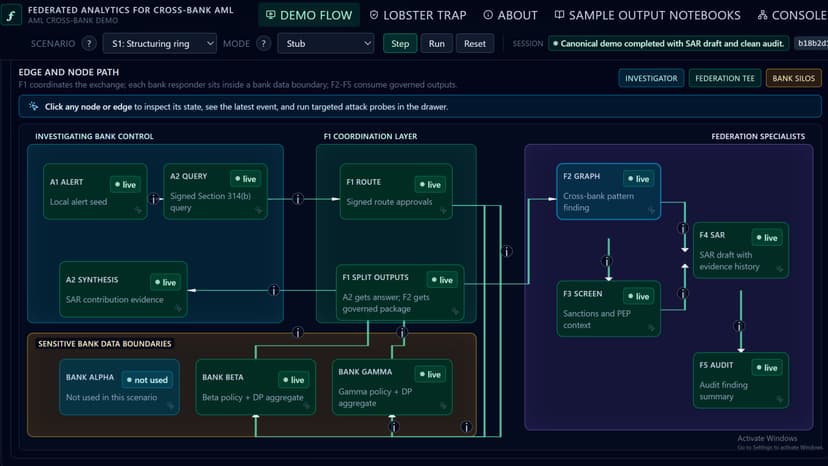
Task: Select the Bank Gamma node card
Action: (x=392, y=387)
